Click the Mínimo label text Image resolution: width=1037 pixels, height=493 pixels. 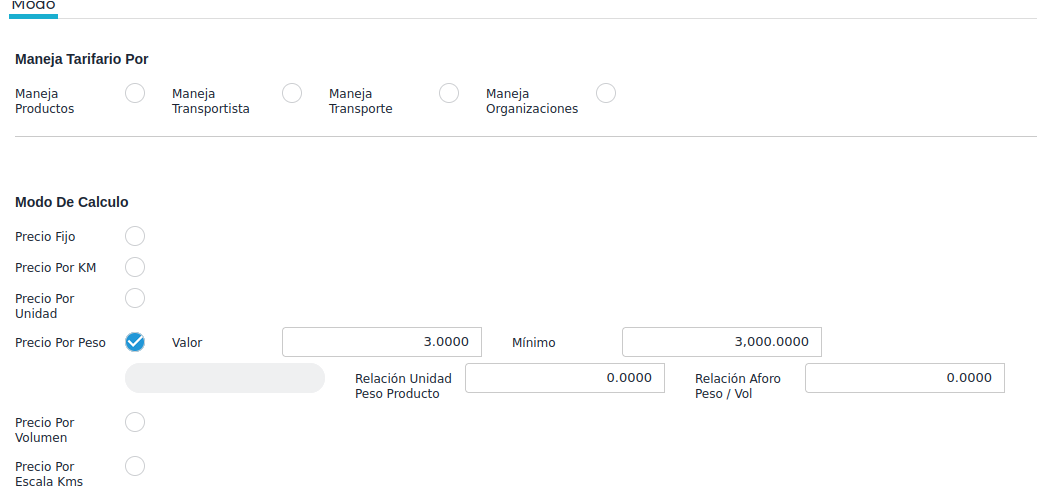tap(534, 343)
